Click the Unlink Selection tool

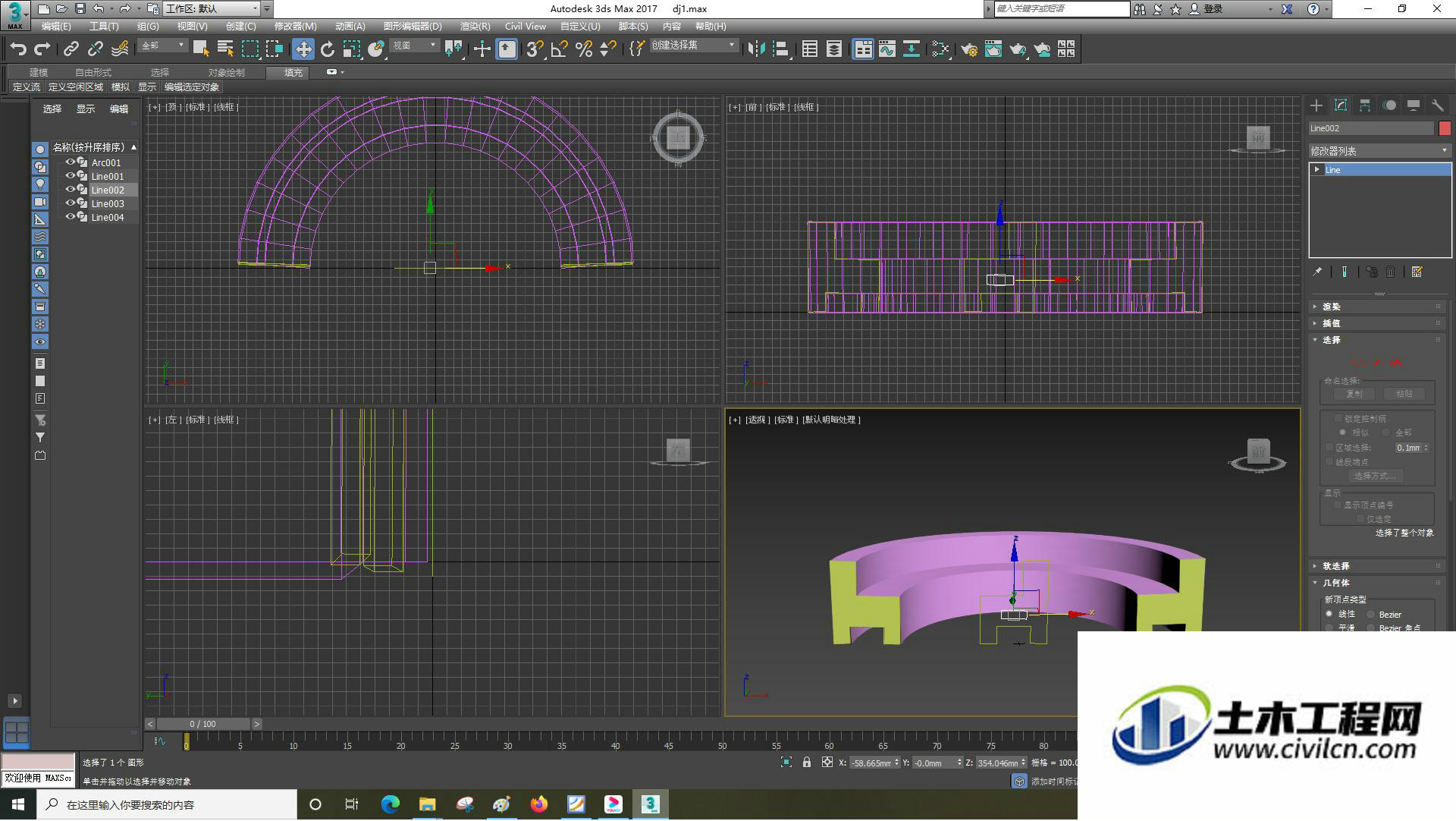coord(96,49)
